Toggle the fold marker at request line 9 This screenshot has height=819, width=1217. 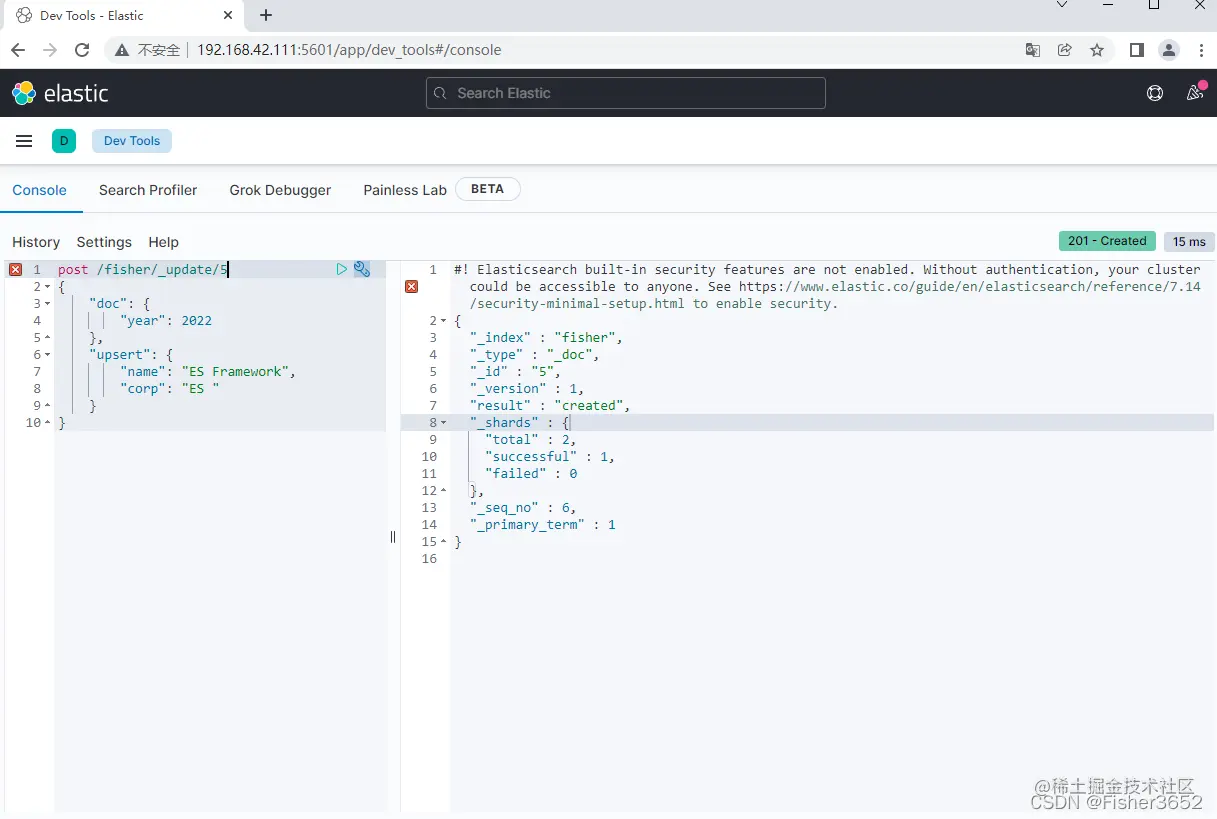click(47, 406)
